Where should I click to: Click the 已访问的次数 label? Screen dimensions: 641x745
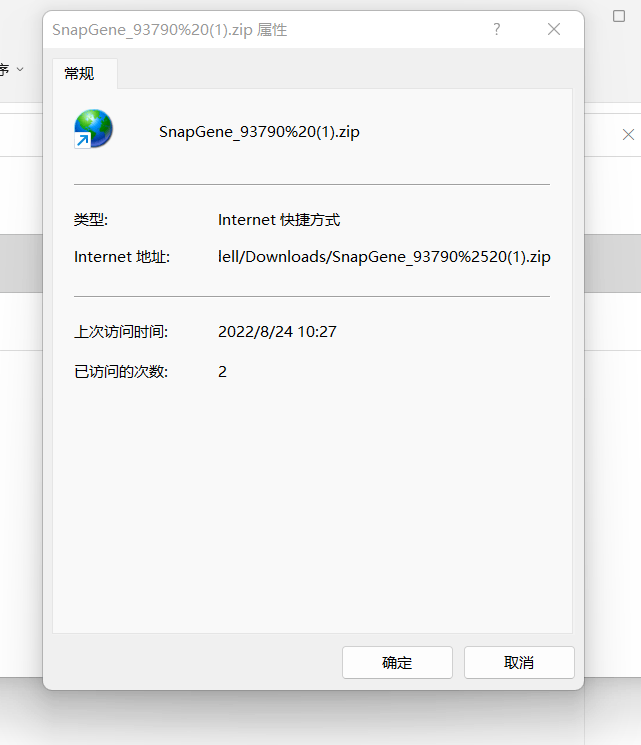[x=121, y=372]
